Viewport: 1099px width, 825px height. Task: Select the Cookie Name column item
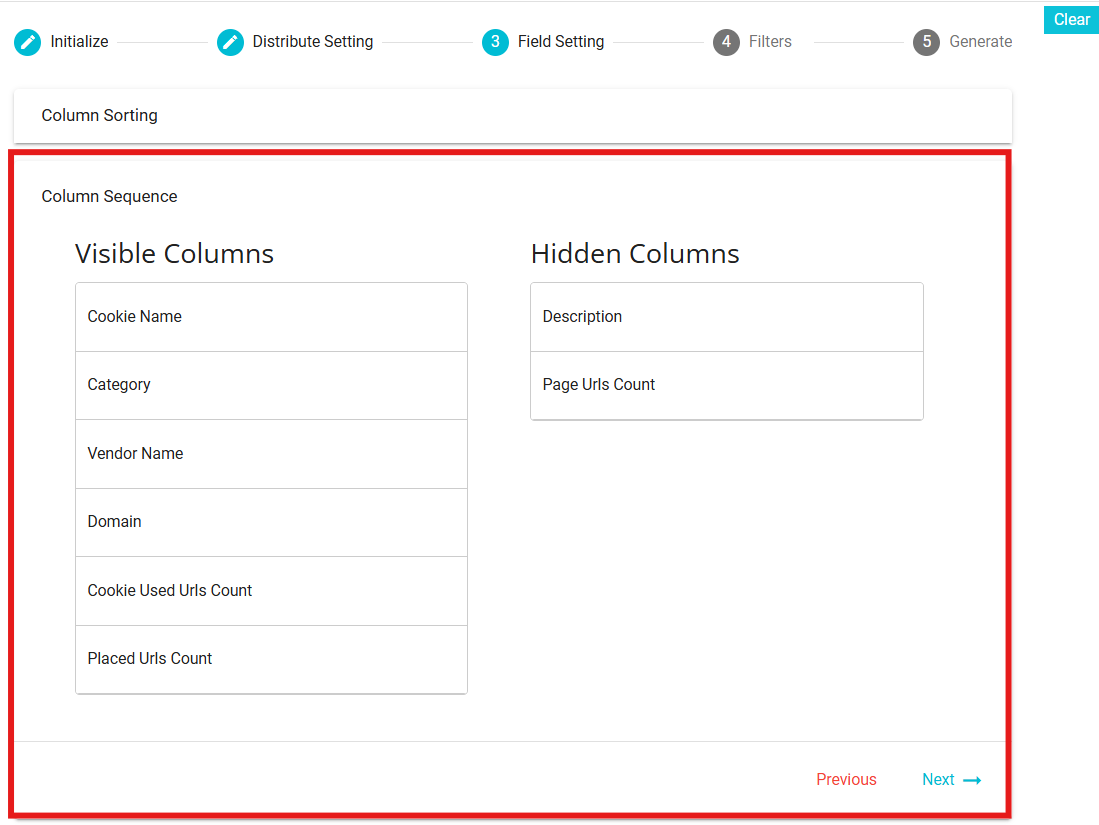[x=271, y=317]
